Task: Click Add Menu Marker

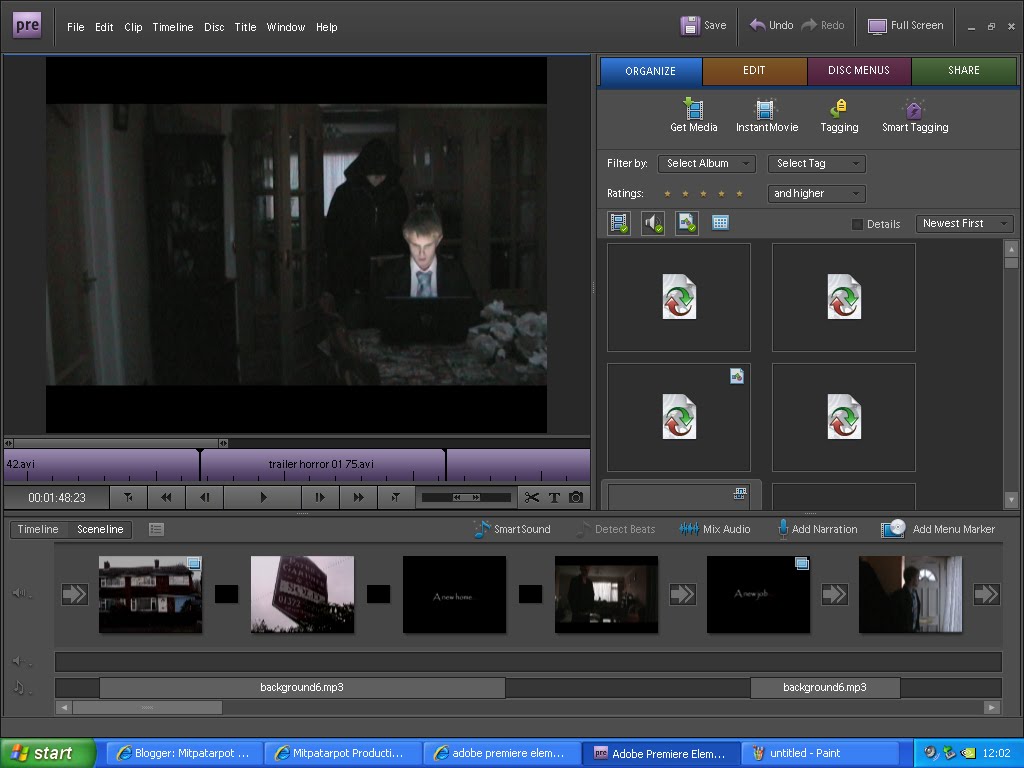Action: tap(938, 529)
